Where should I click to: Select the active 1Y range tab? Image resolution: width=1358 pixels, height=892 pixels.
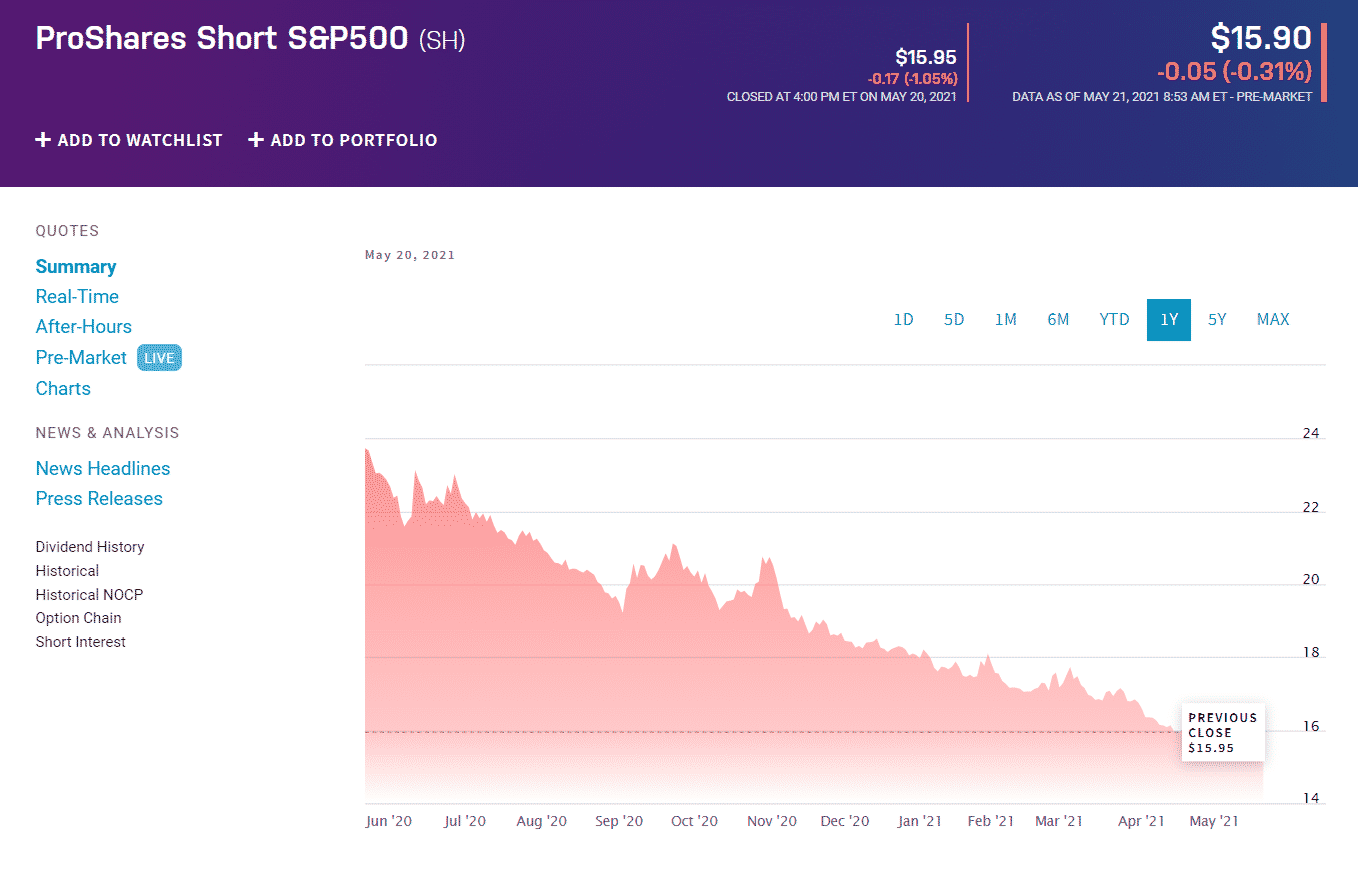point(1169,320)
